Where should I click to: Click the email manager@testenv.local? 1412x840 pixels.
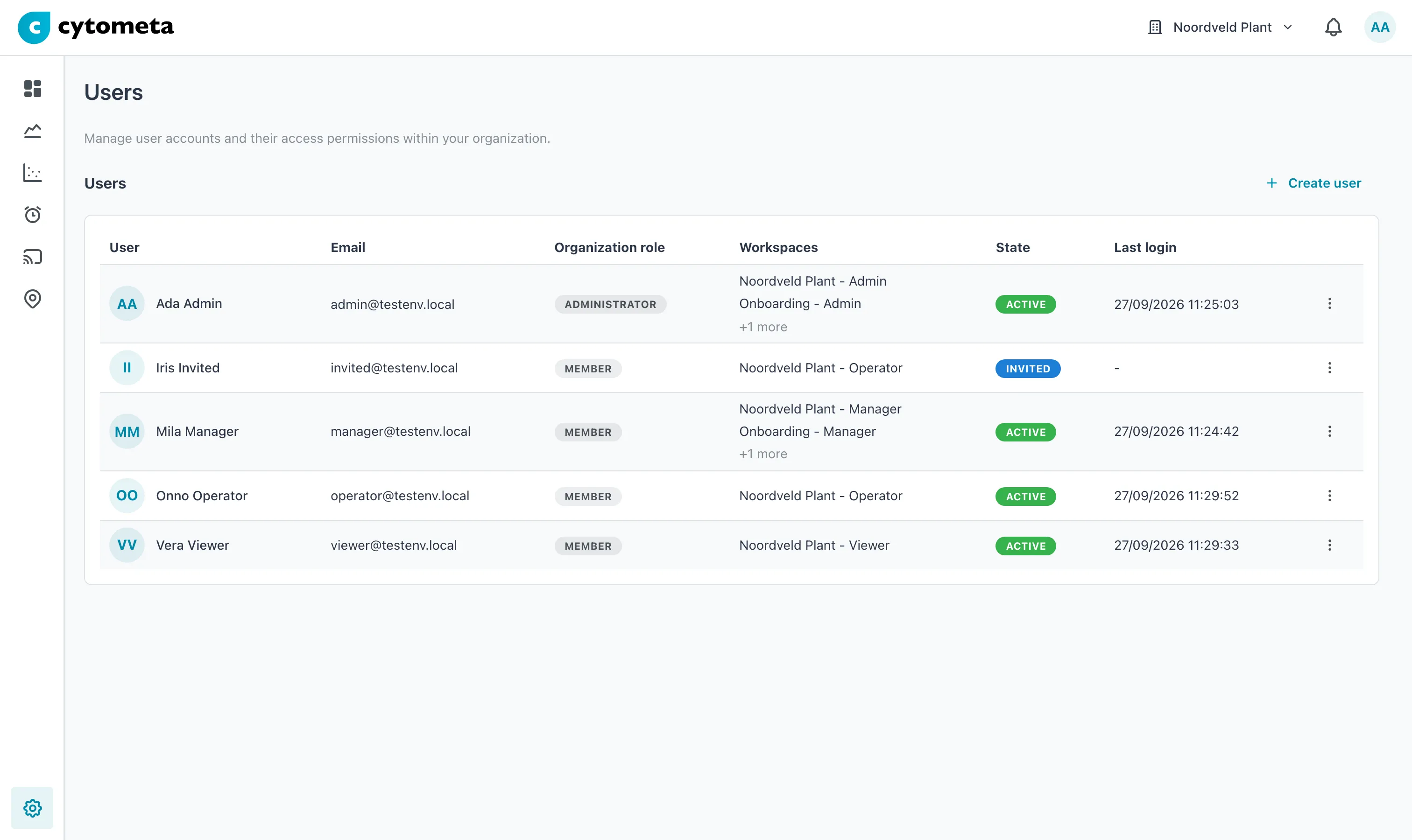click(401, 431)
